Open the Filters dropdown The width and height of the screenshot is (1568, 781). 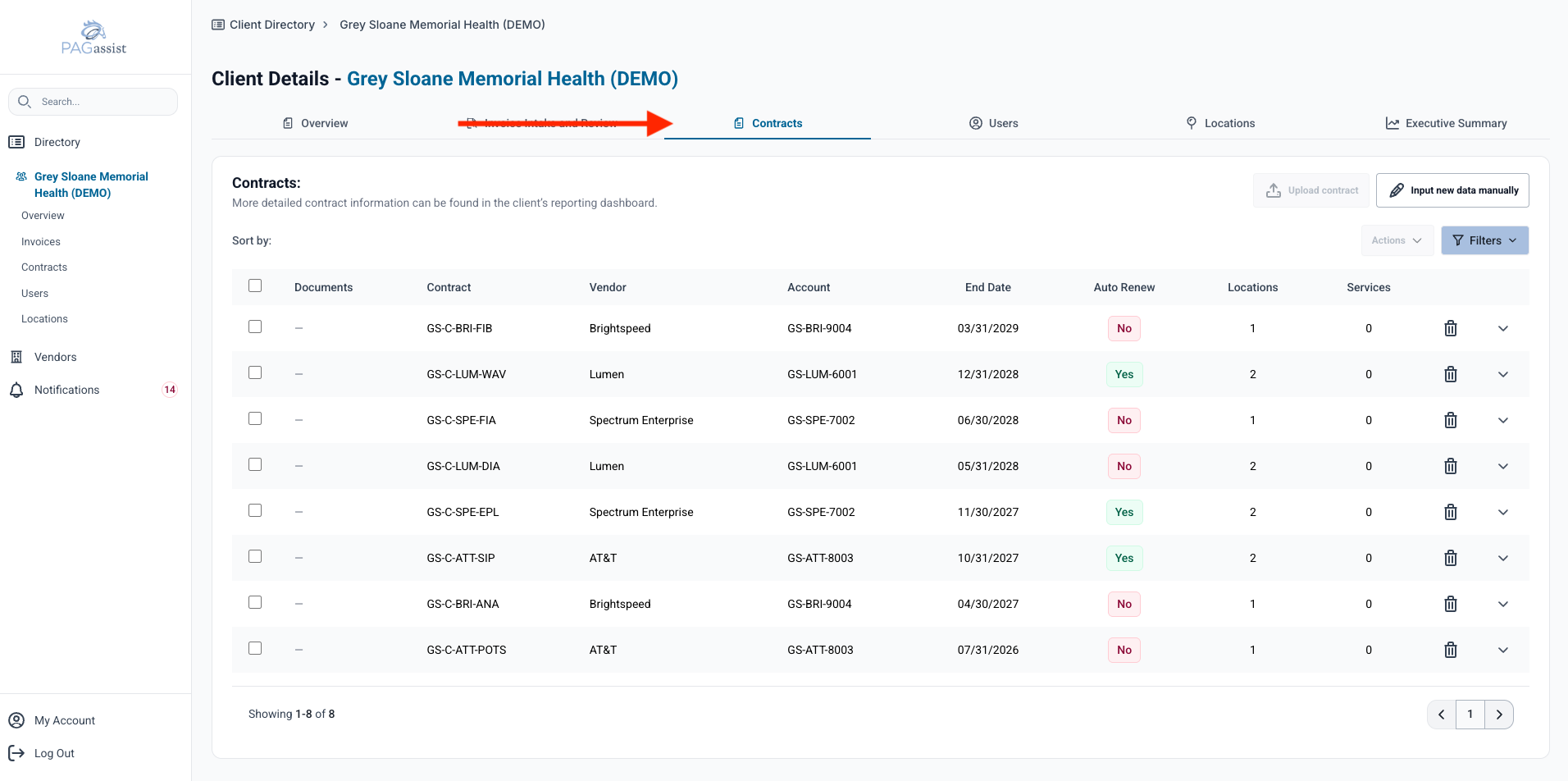(x=1484, y=240)
